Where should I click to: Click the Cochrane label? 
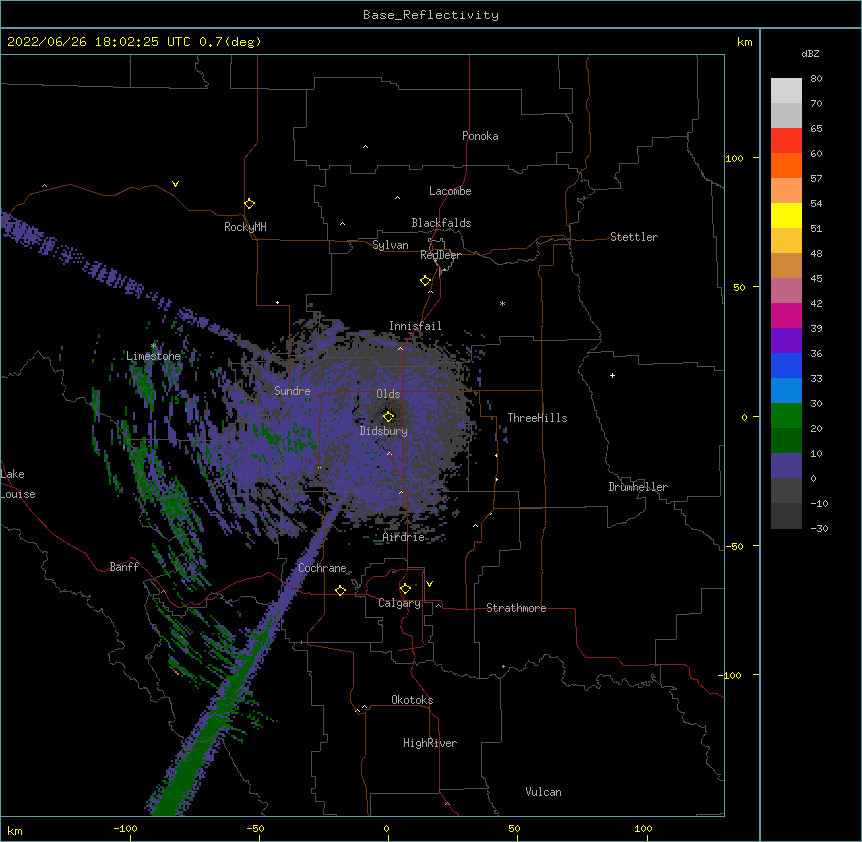(x=322, y=568)
